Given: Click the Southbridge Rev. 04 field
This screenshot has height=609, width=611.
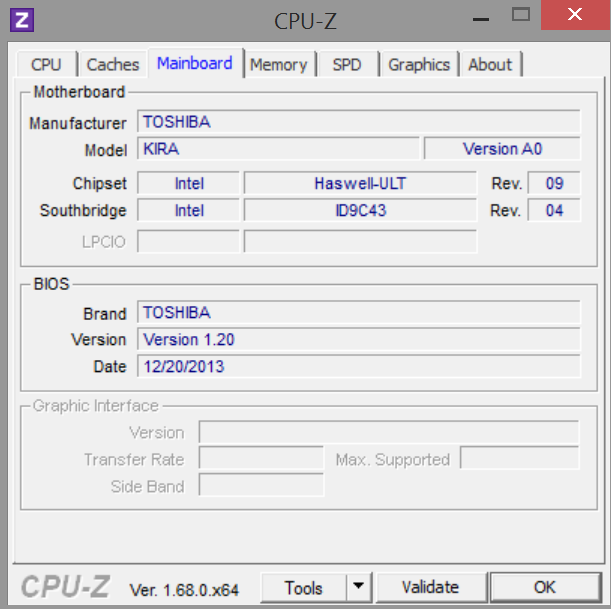Looking at the screenshot, I should tap(554, 210).
